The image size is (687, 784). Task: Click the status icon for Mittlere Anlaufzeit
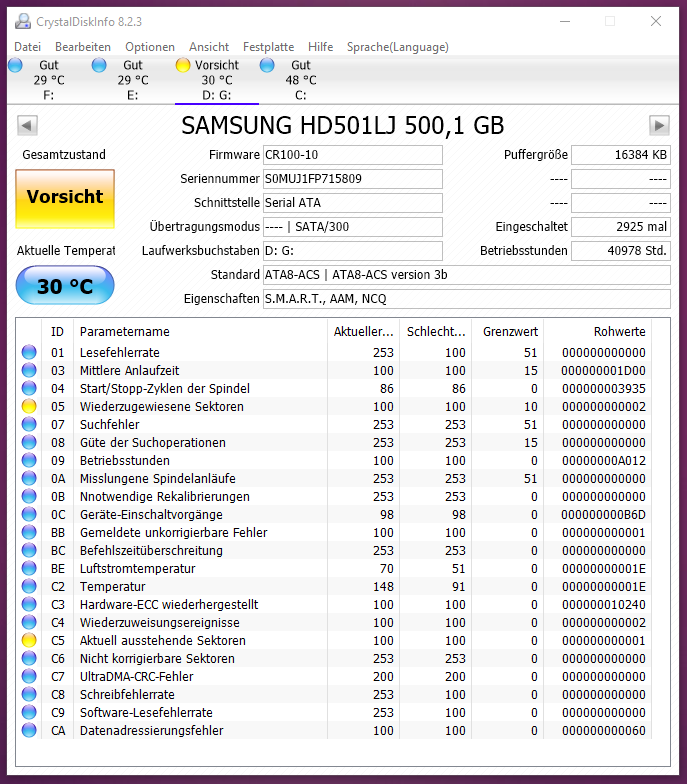coord(29,370)
